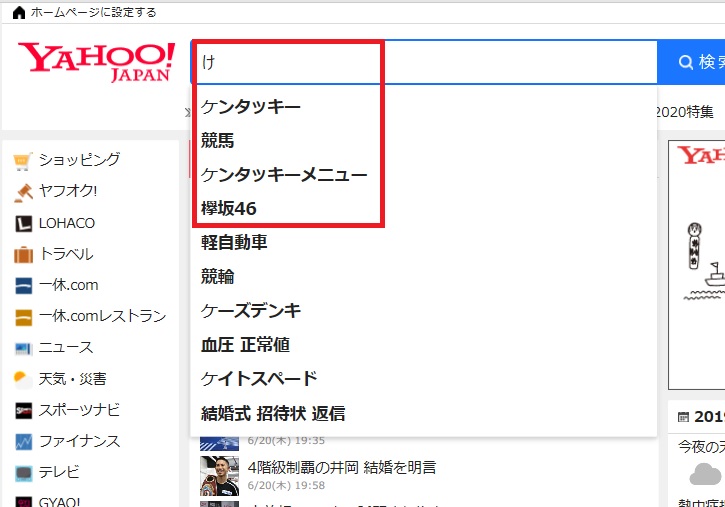Click the ファイナンス chart icon
The height and width of the screenshot is (507, 725).
pyautogui.click(x=23, y=441)
